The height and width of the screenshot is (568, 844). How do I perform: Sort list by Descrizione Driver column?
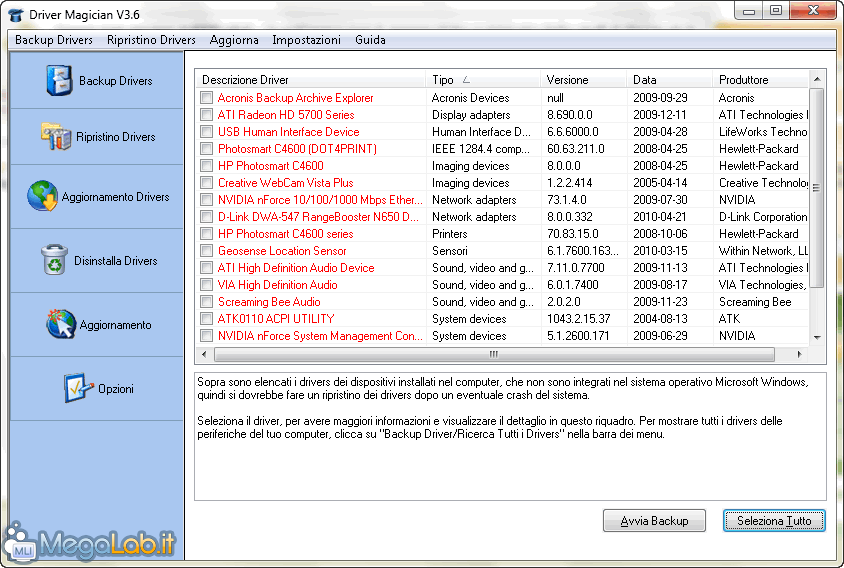point(310,80)
